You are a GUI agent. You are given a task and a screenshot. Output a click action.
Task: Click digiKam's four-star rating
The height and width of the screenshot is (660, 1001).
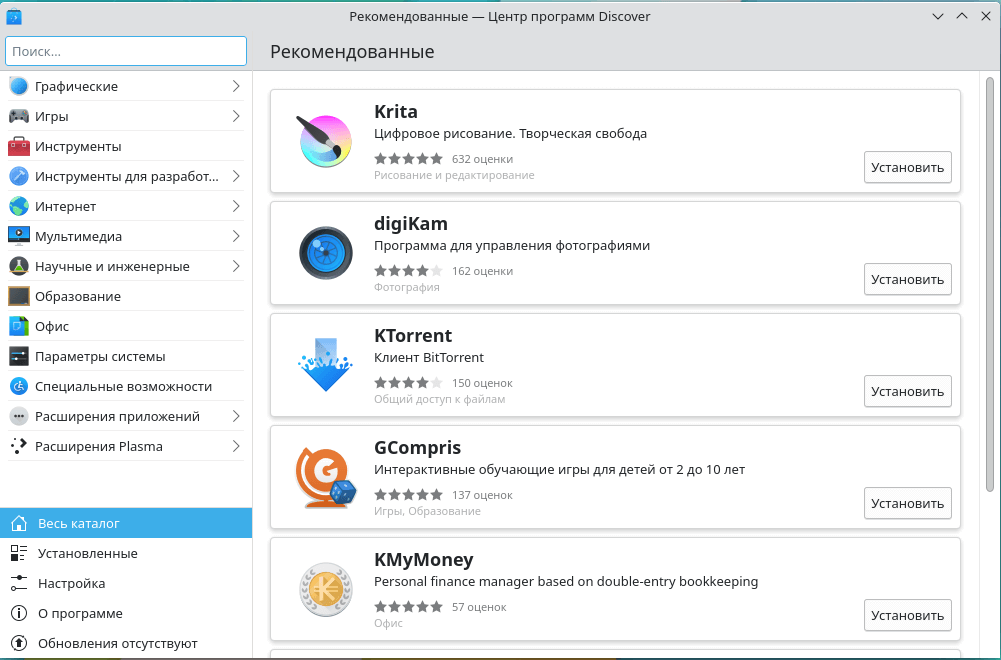click(x=408, y=271)
